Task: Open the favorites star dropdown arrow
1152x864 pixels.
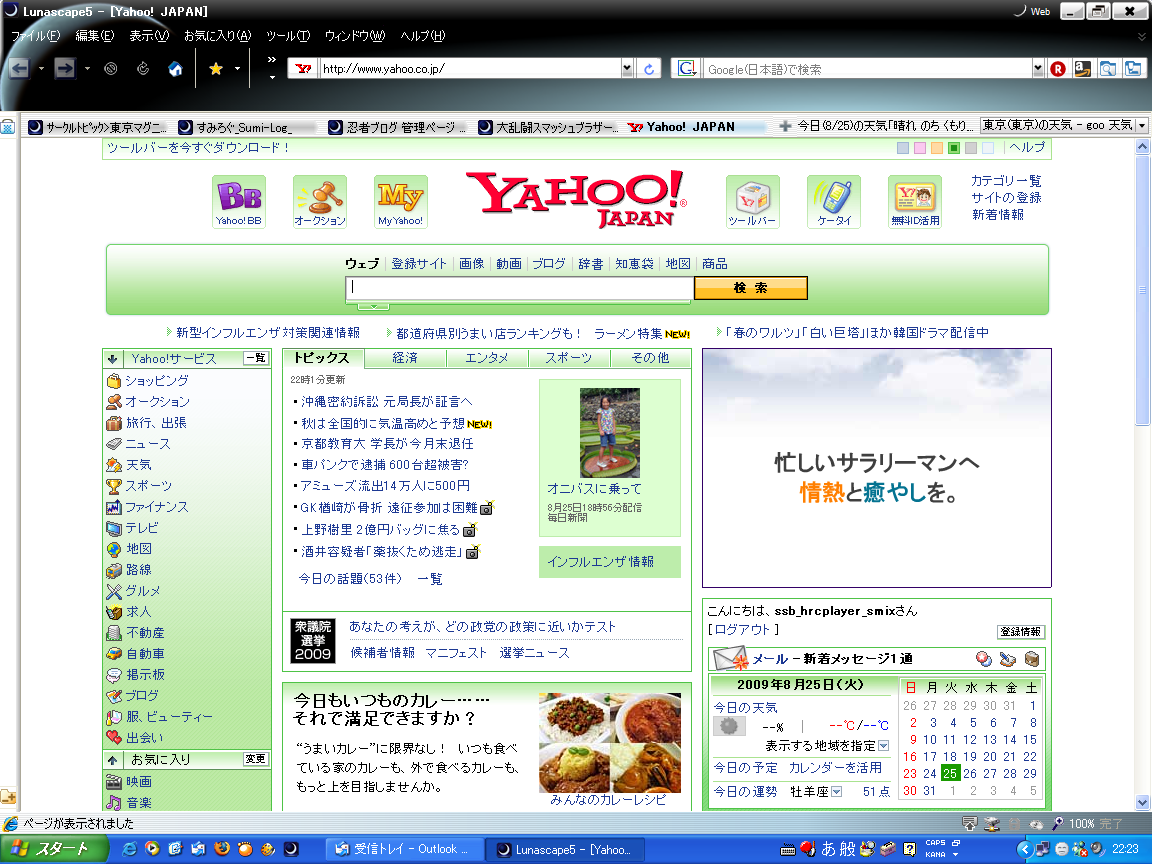Action: (x=237, y=69)
